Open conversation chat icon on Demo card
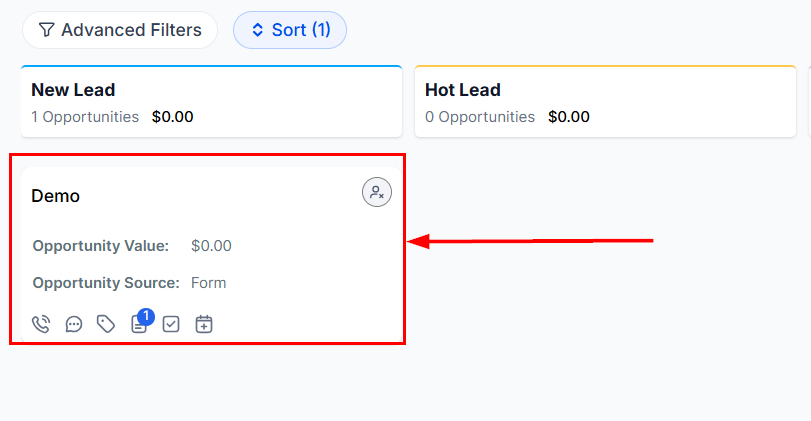811x421 pixels. [x=74, y=324]
